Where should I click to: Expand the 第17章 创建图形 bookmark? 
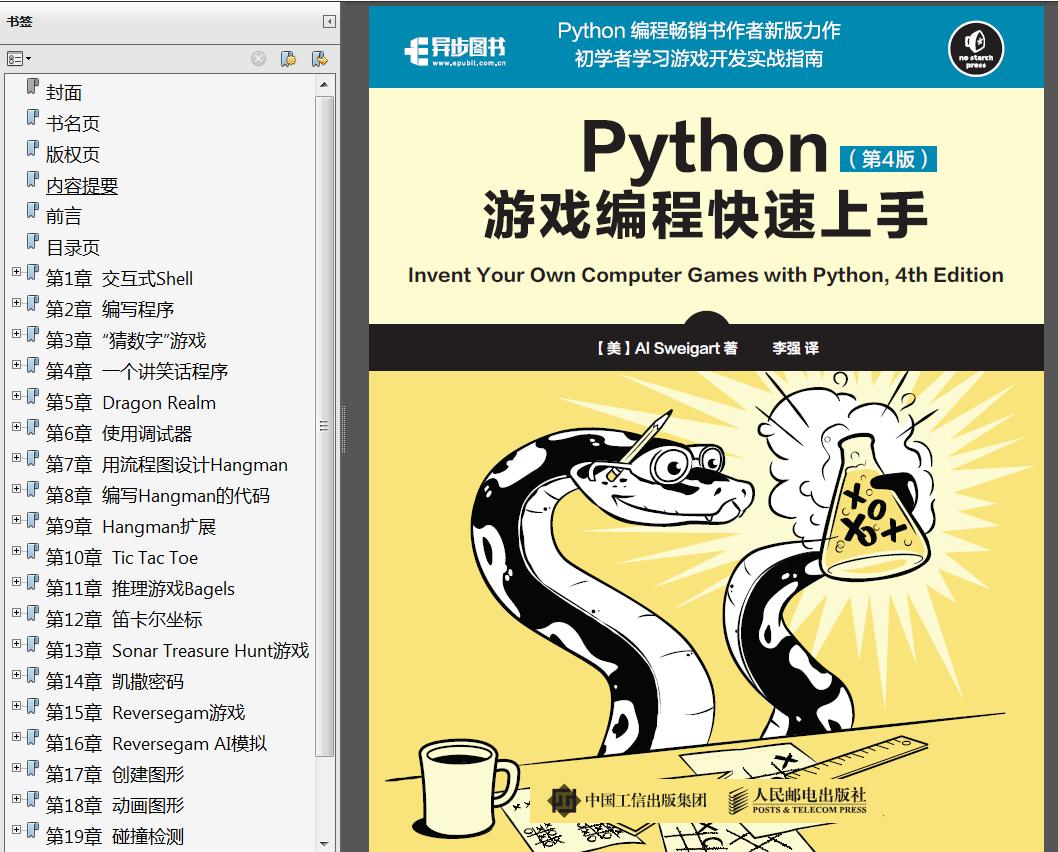[x=17, y=768]
